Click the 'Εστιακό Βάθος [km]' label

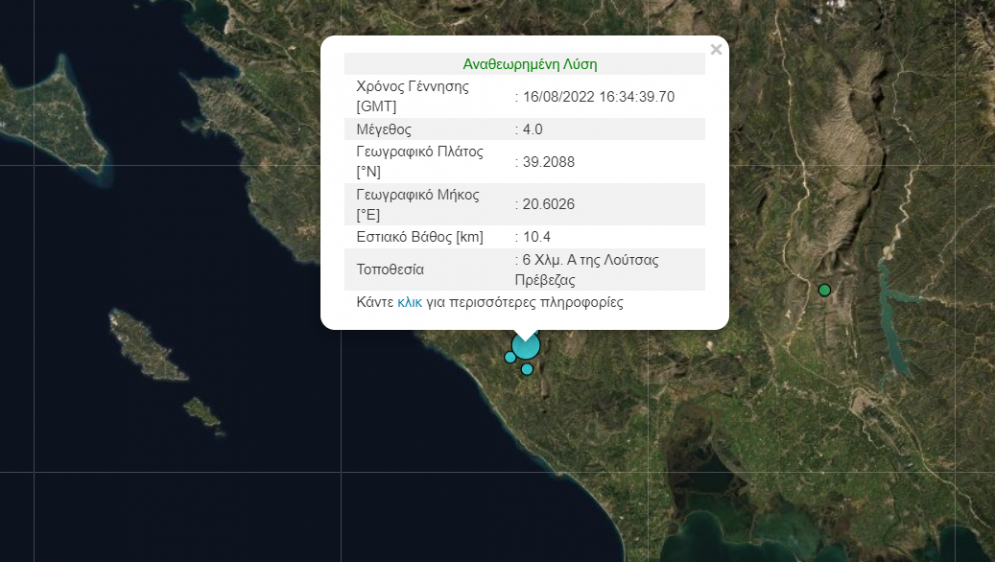click(419, 237)
